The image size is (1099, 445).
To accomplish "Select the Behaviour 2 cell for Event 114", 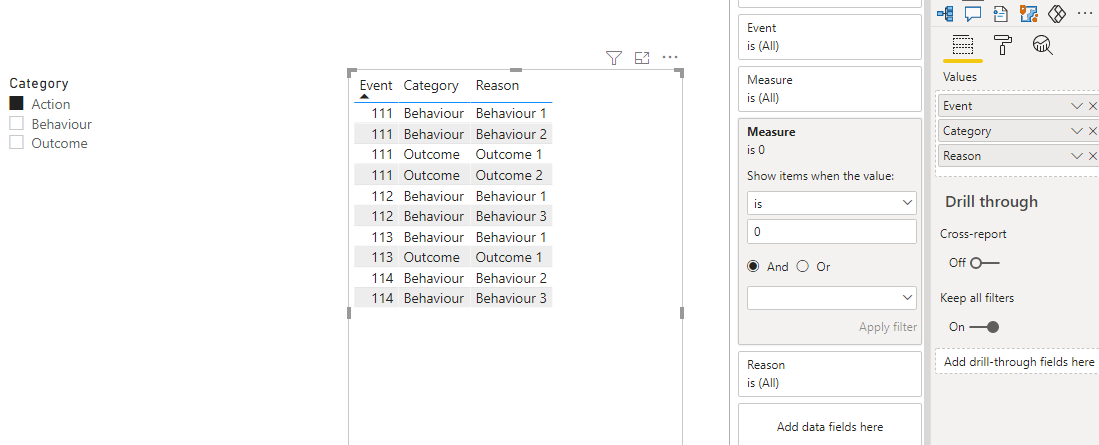I will click(x=510, y=278).
